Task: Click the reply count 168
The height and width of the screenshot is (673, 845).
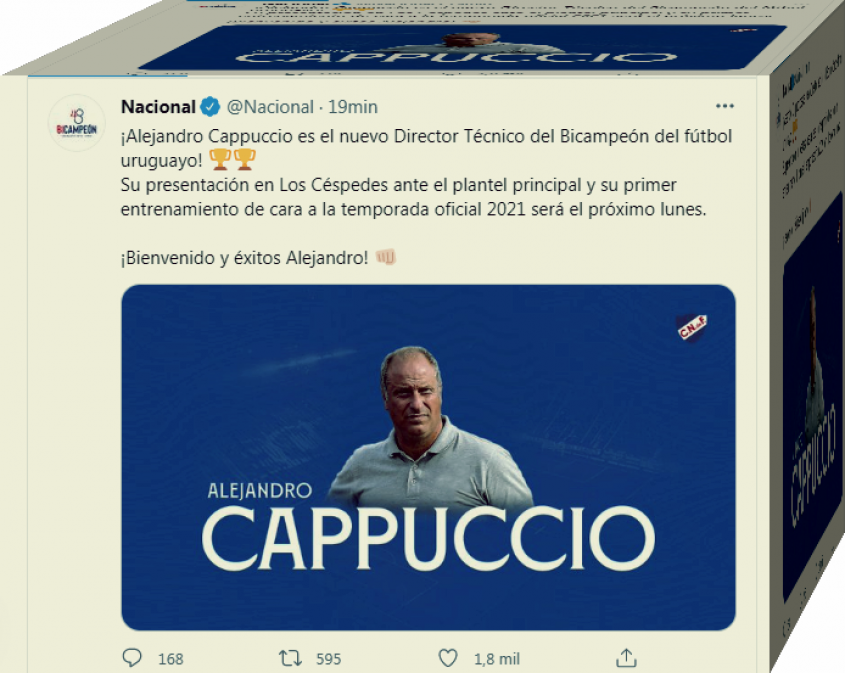Action: (x=171, y=659)
